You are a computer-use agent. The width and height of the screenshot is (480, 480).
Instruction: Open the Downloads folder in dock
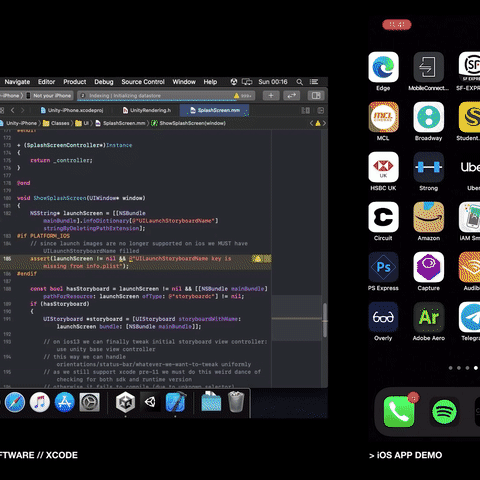211,402
